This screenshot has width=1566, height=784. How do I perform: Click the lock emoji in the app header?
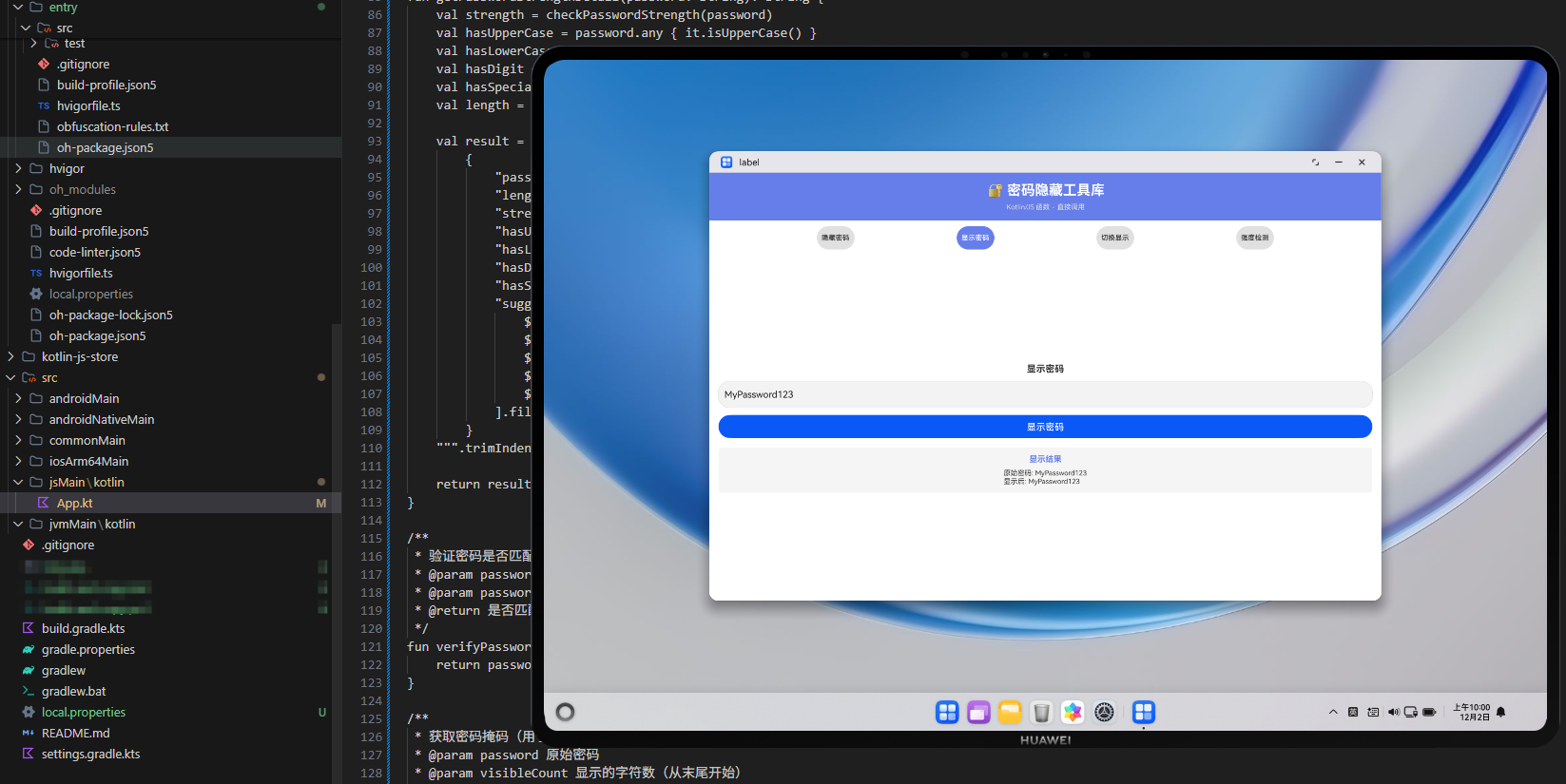click(996, 190)
